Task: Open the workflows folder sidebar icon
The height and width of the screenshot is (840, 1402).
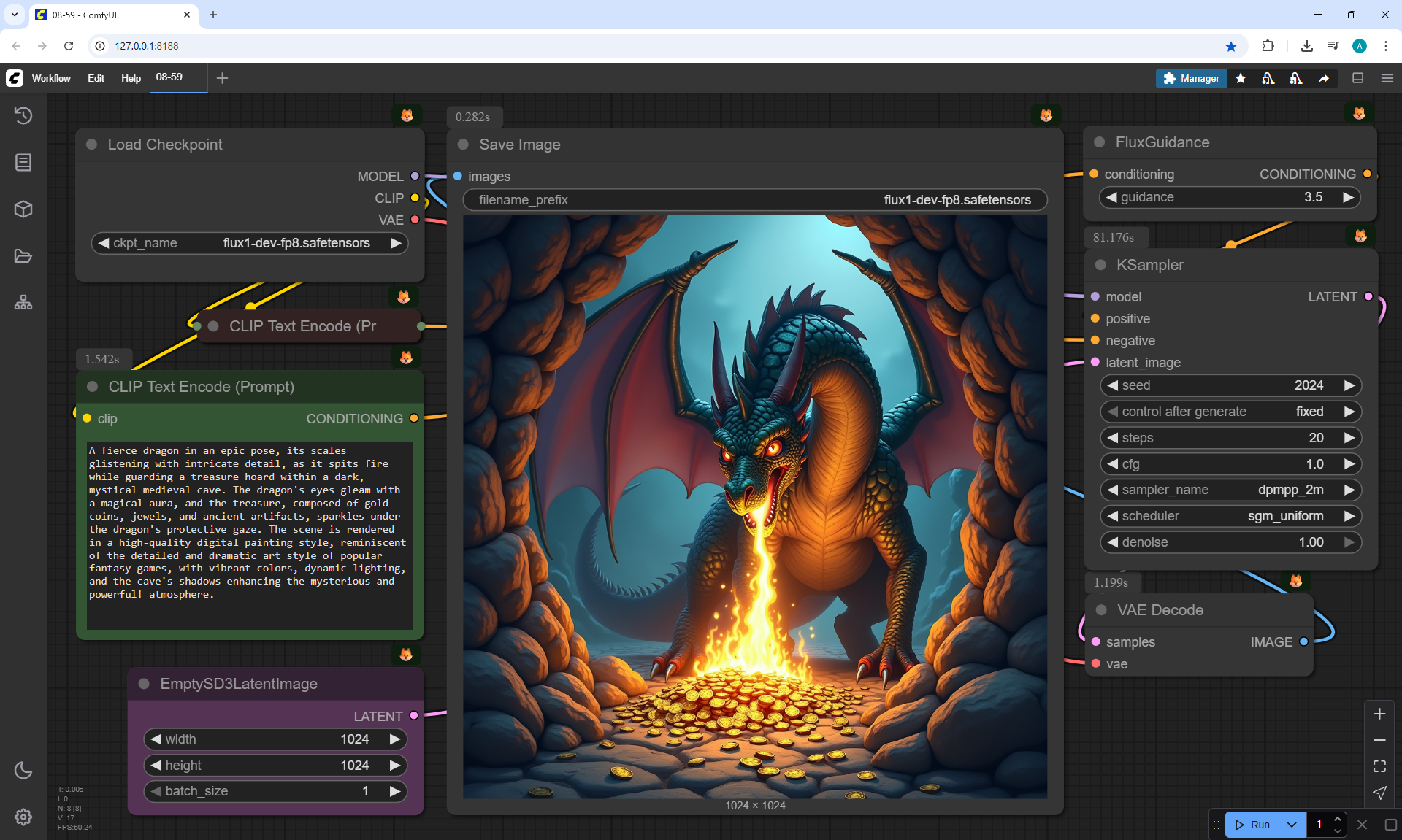Action: (x=23, y=256)
